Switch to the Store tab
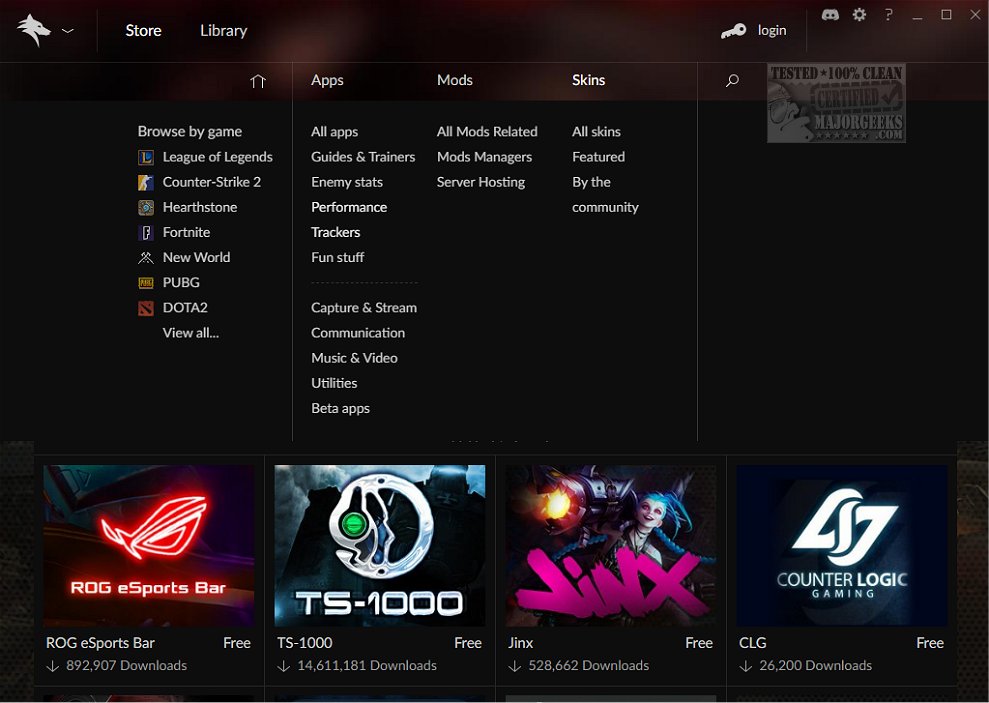Screen dimensions: 989x703 (143, 30)
